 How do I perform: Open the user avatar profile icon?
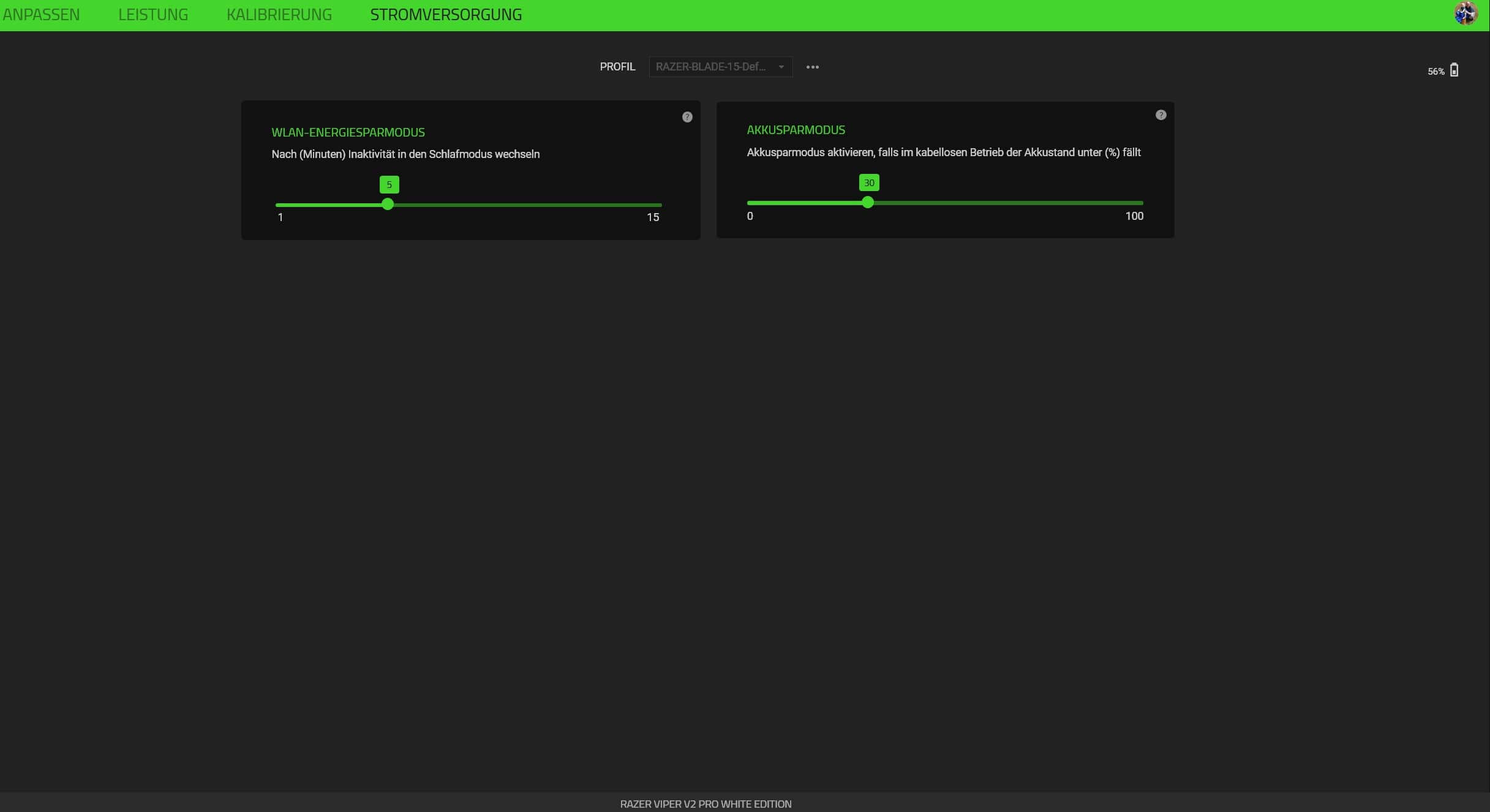[1466, 13]
